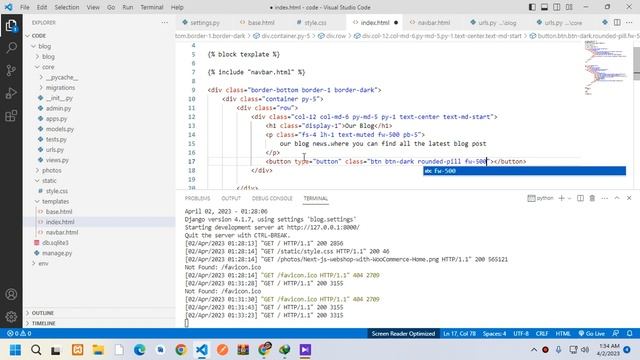Viewport: 640px width, 360px height.
Task: Open the Debug Console panel tab
Action: [272, 198]
